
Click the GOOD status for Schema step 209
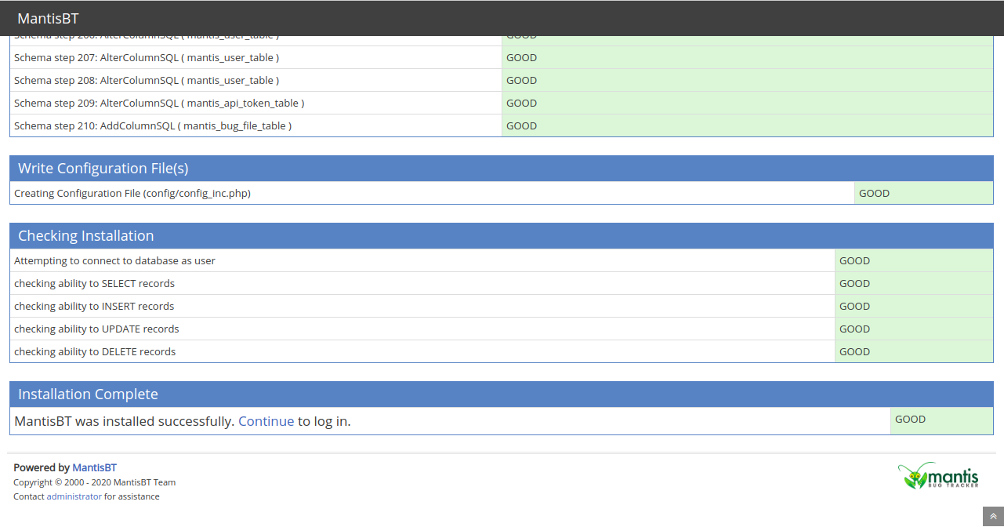pos(521,103)
